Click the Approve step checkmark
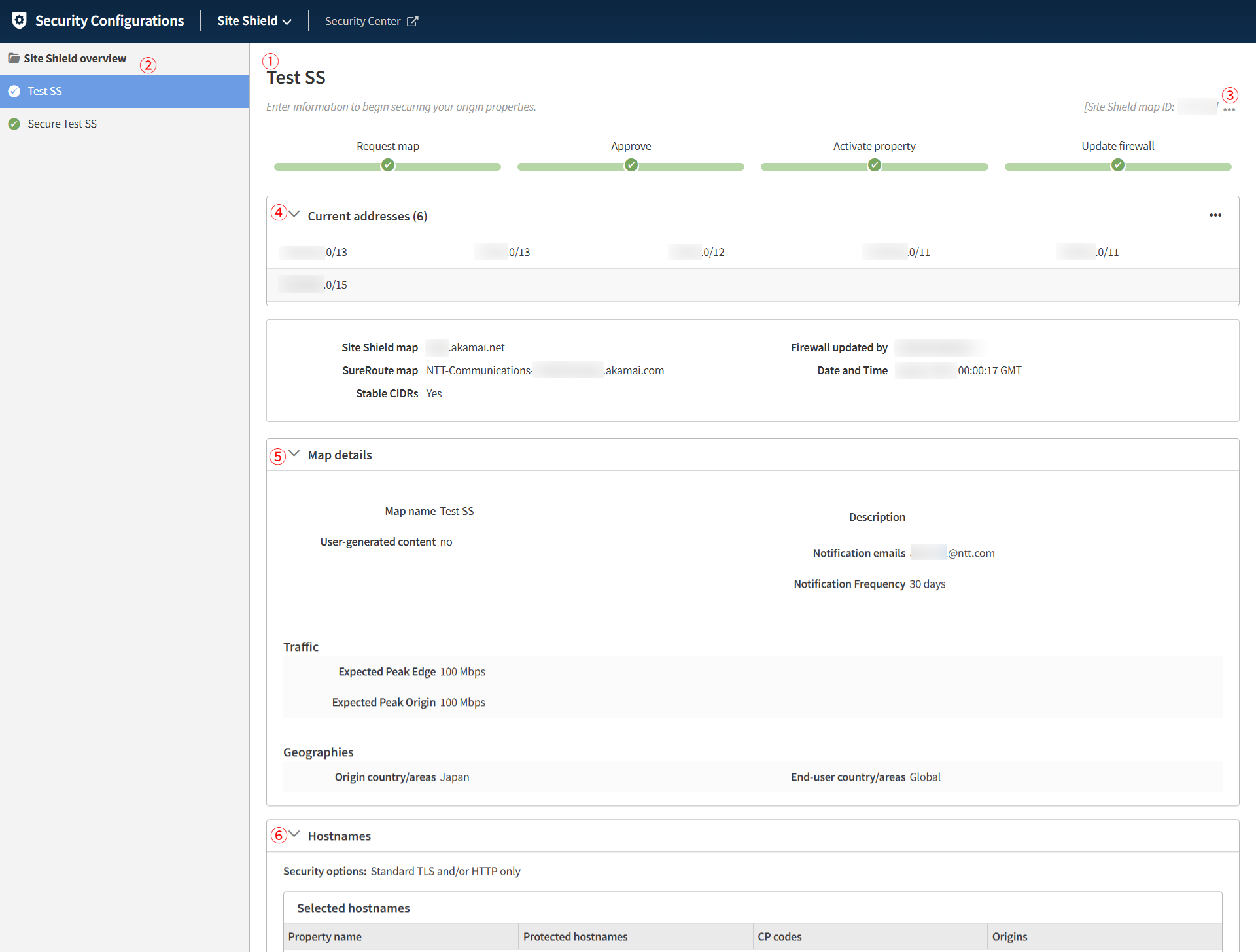The image size is (1256, 952). click(631, 165)
